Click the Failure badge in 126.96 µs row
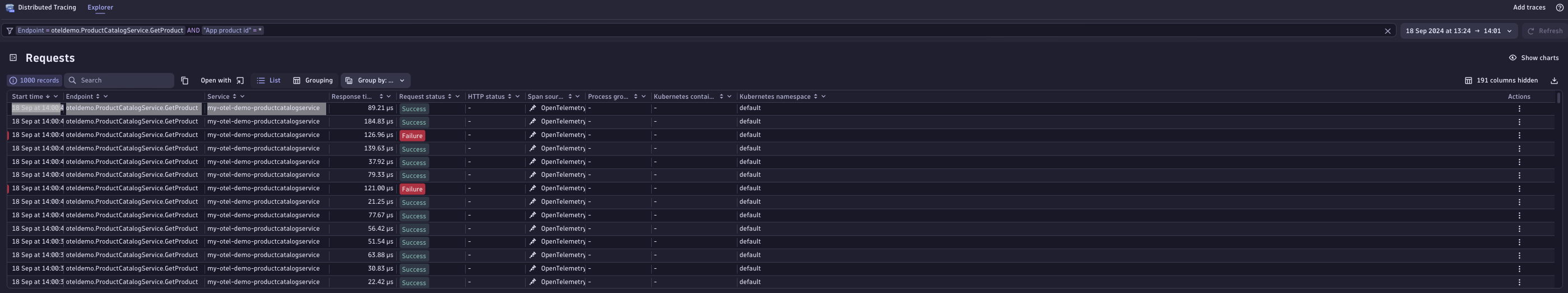 (x=412, y=136)
